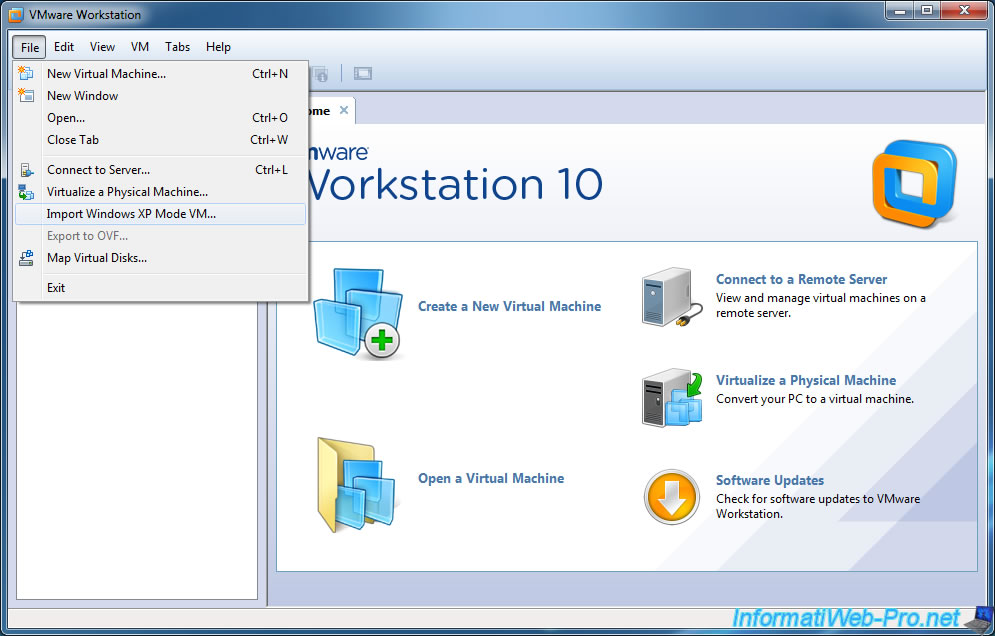Click the folder icon for Open a Virtual Machine

357,484
